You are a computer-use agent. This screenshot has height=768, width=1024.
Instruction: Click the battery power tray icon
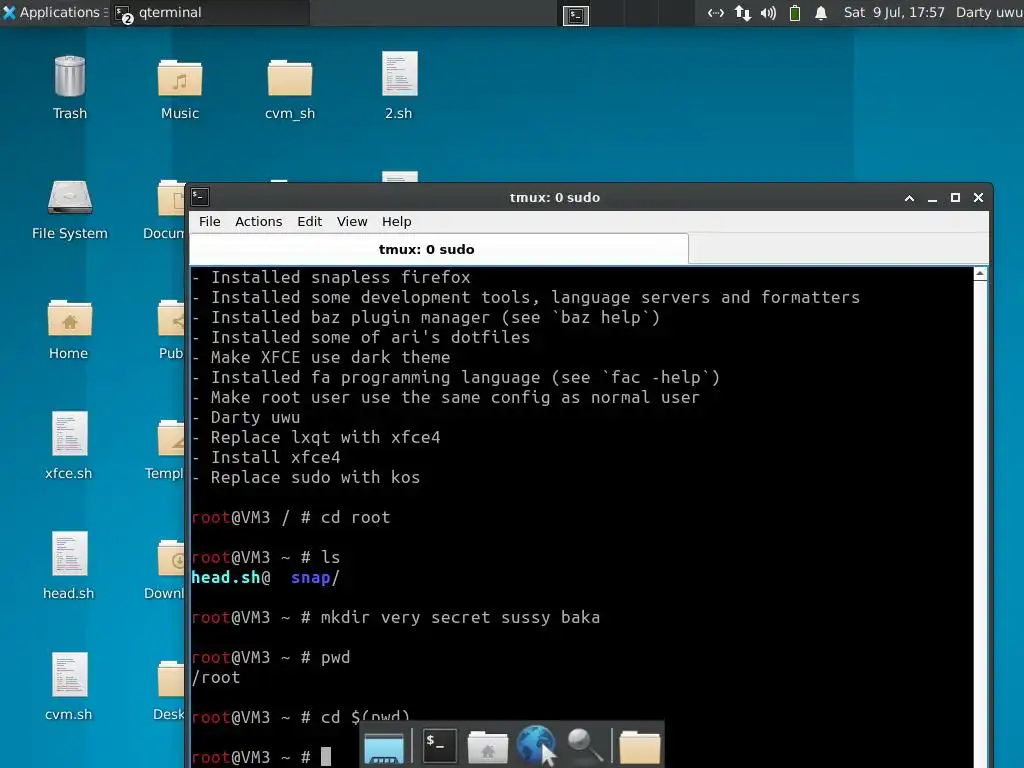795,12
